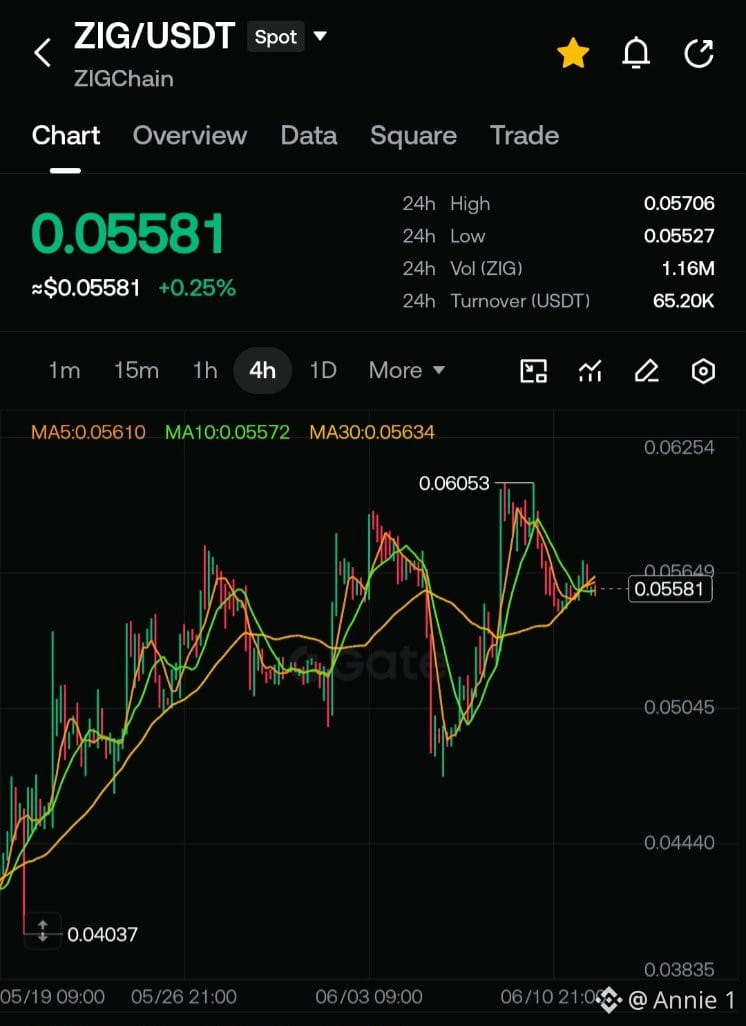Image resolution: width=746 pixels, height=1026 pixels.
Task: Select the 1m timeframe
Action: click(64, 370)
